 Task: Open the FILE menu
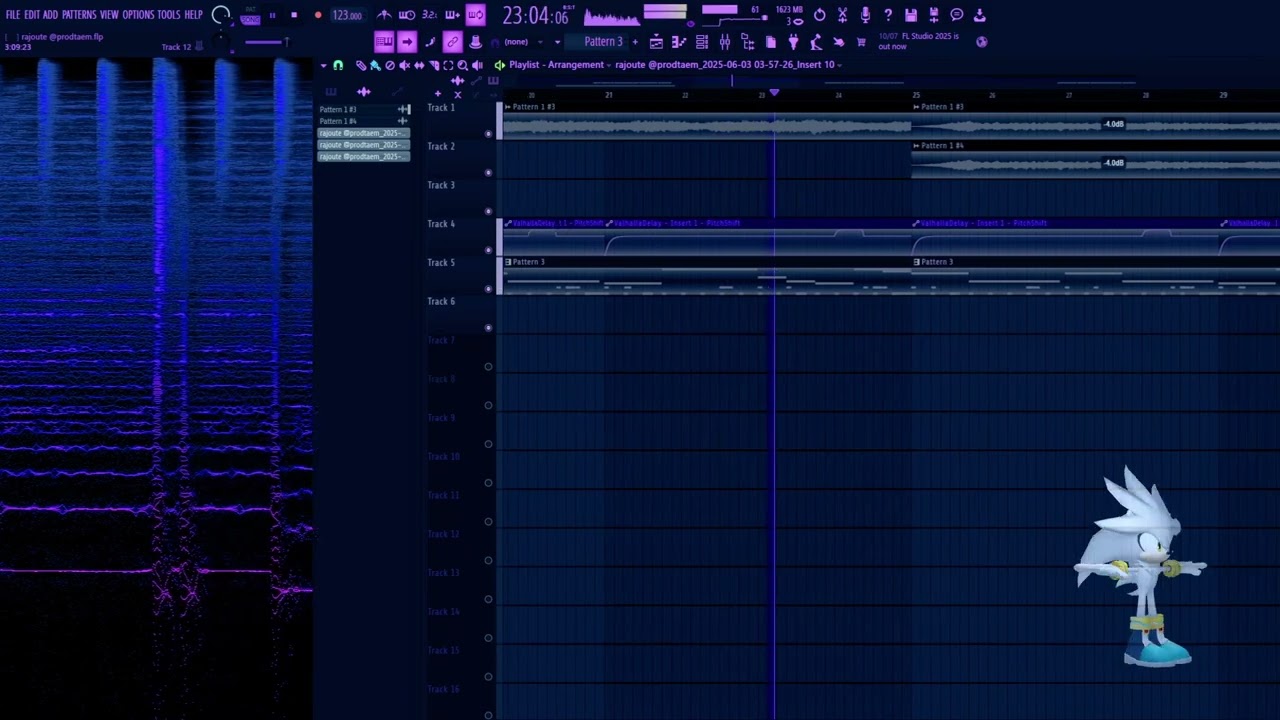tap(13, 15)
